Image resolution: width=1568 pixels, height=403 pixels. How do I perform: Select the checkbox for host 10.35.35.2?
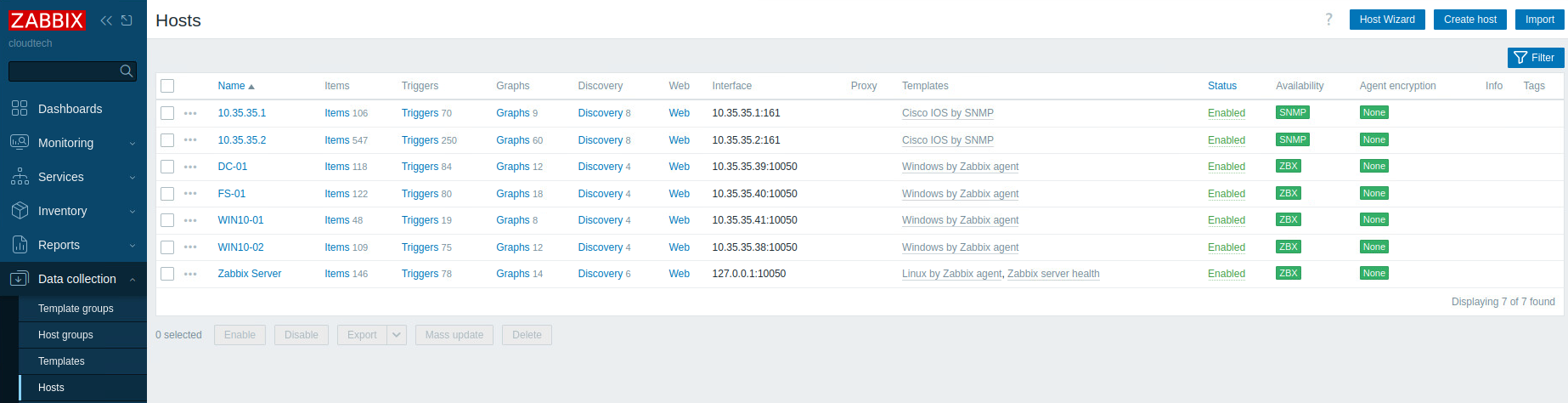point(167,140)
